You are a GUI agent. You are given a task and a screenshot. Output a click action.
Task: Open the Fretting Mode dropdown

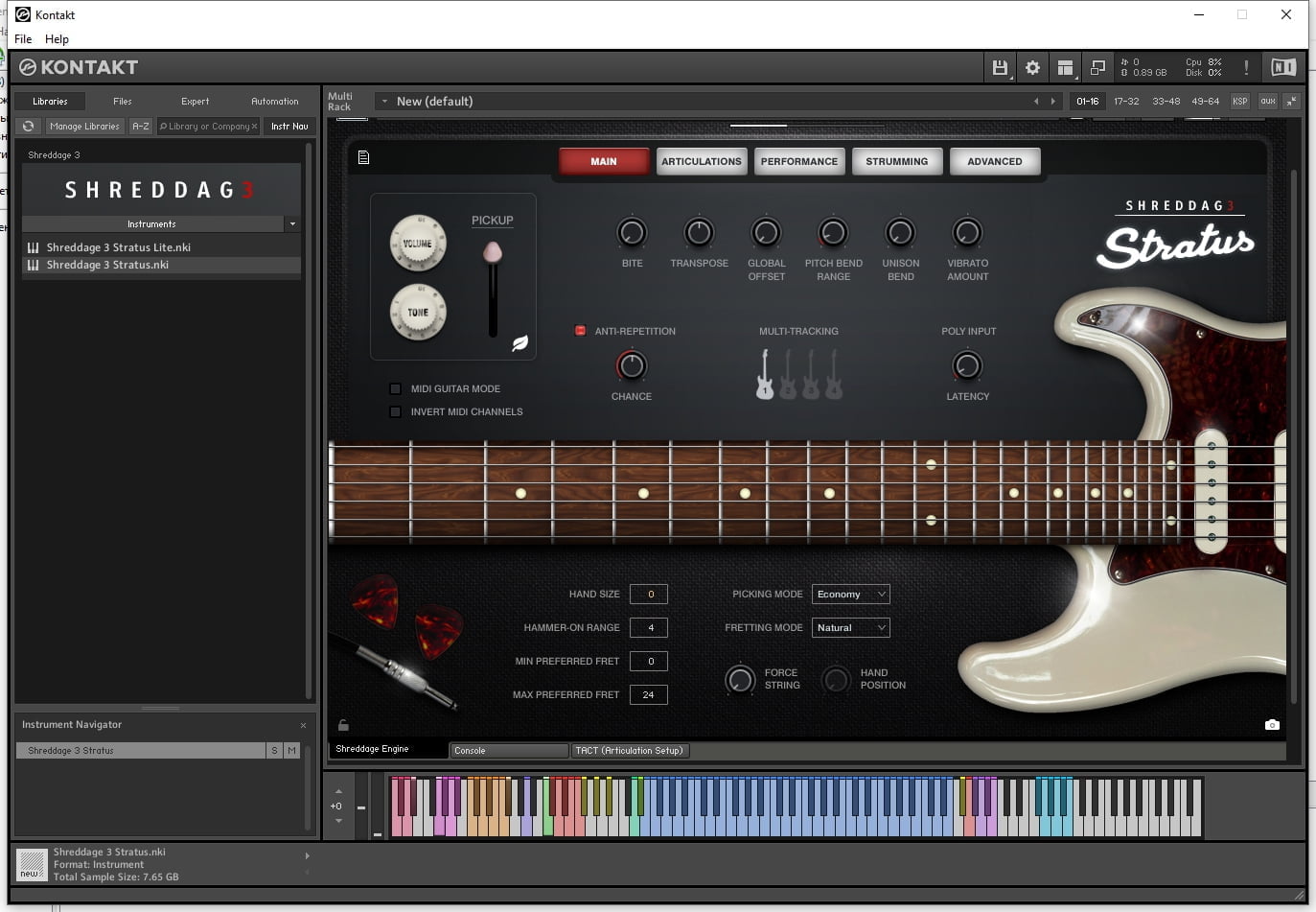(x=850, y=628)
